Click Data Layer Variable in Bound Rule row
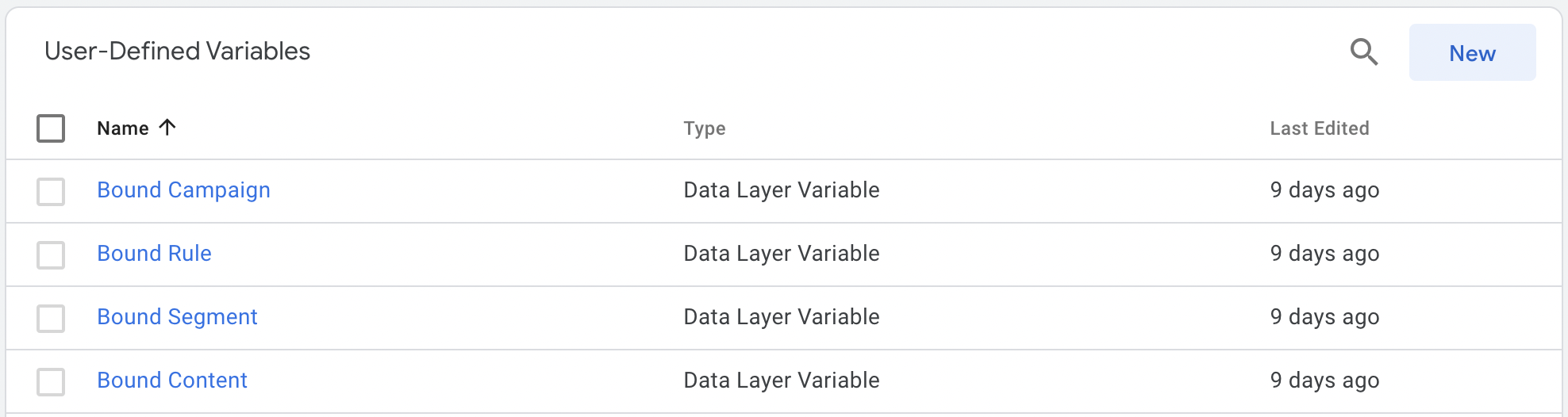1568x417 pixels. pyautogui.click(x=782, y=254)
